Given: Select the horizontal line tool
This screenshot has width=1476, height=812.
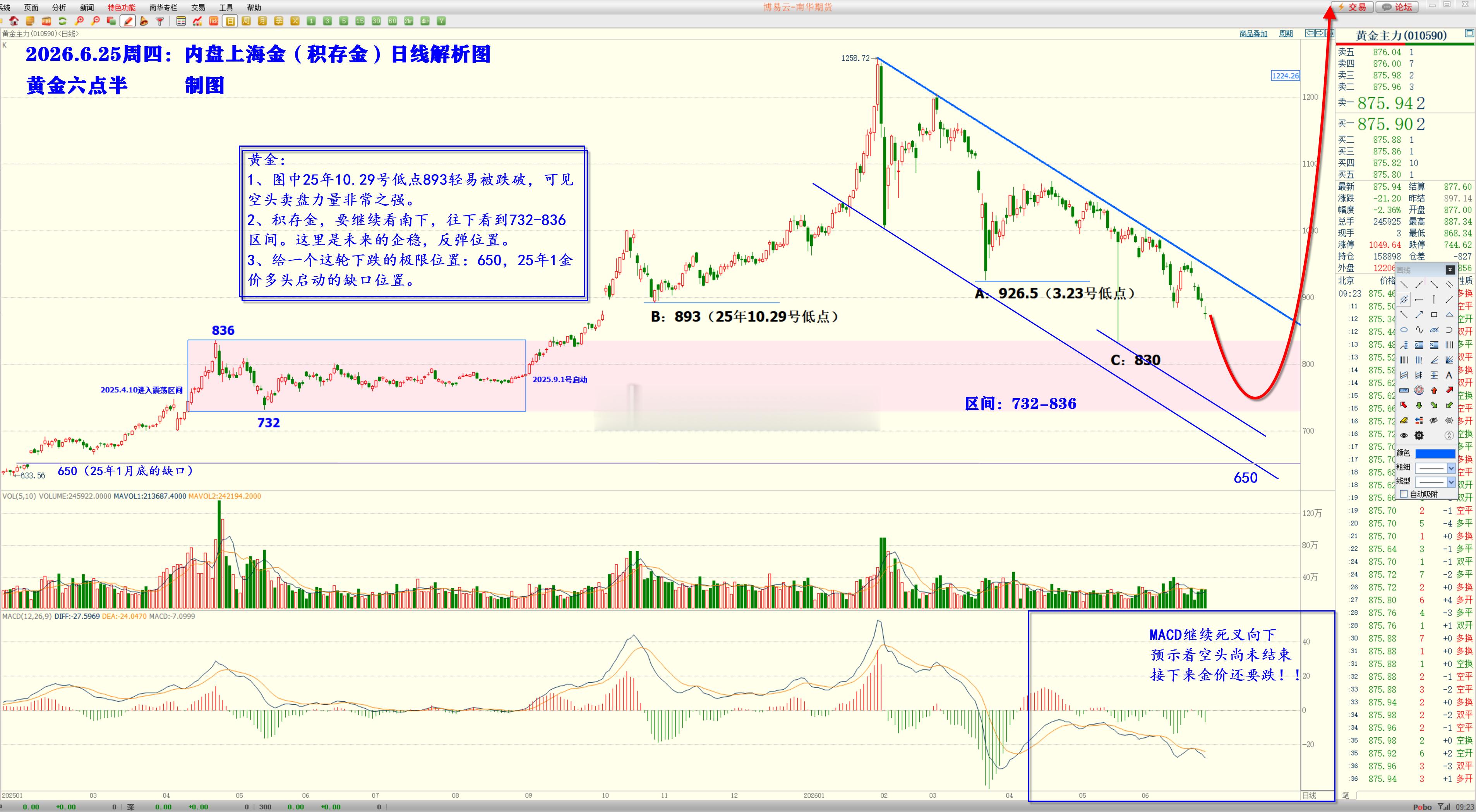Looking at the screenshot, I should click(x=1419, y=299).
